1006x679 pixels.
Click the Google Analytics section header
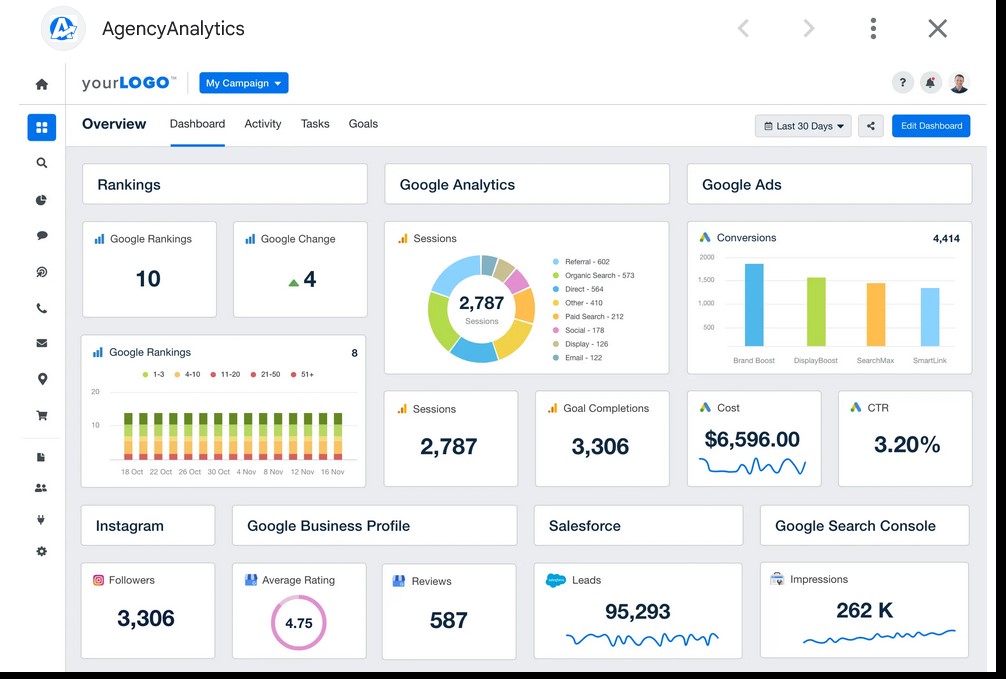[527, 184]
